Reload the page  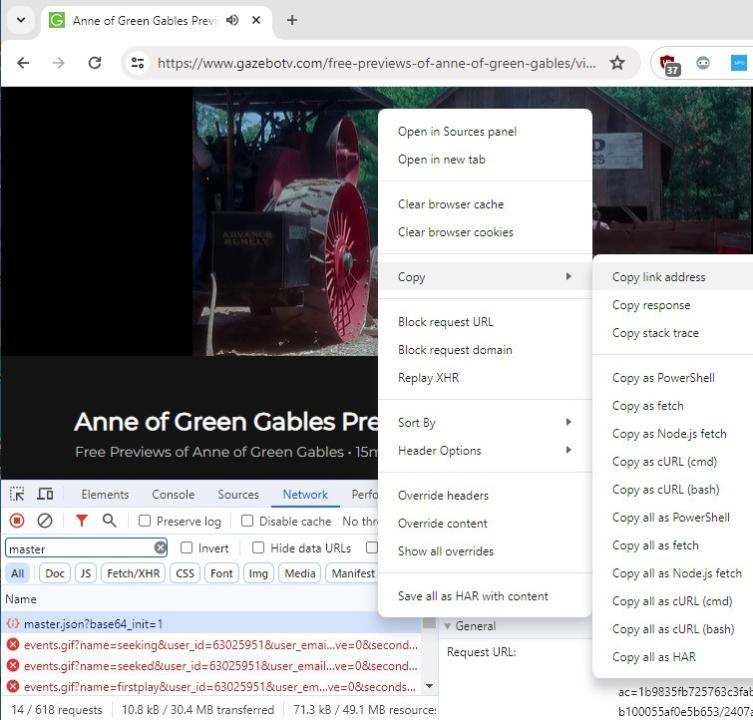(95, 63)
